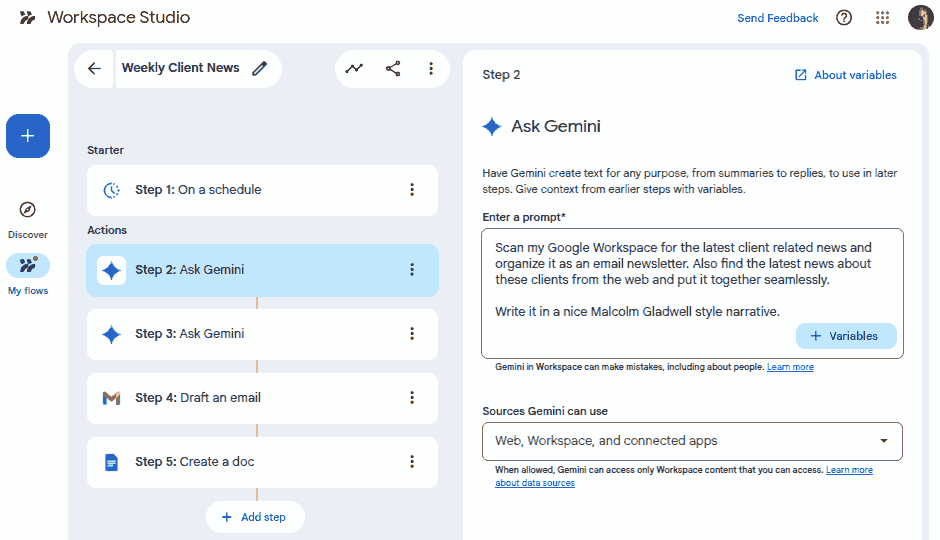Click the blue create new plus button

(28, 136)
